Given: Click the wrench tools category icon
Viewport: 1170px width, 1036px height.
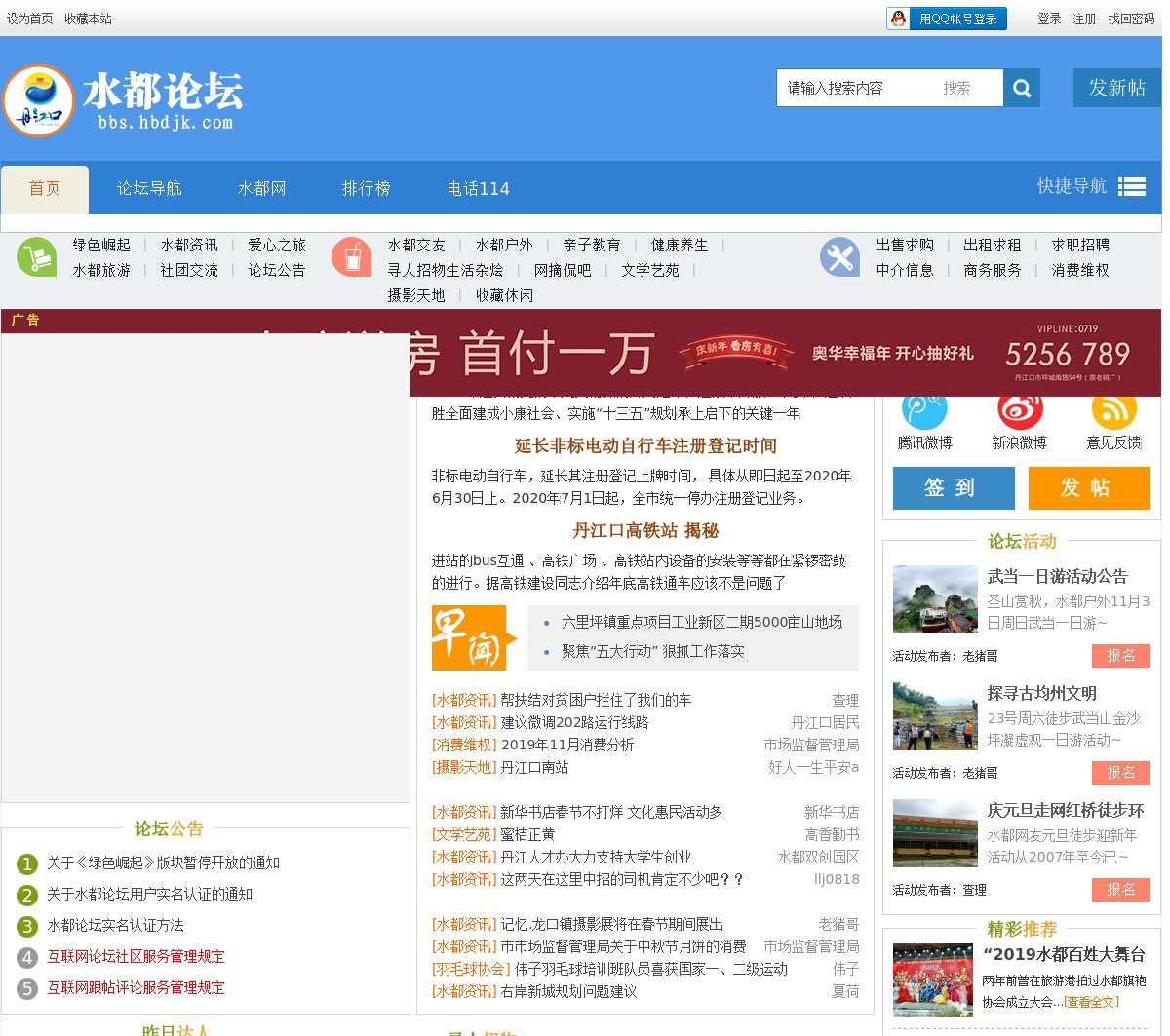Looking at the screenshot, I should (x=838, y=257).
